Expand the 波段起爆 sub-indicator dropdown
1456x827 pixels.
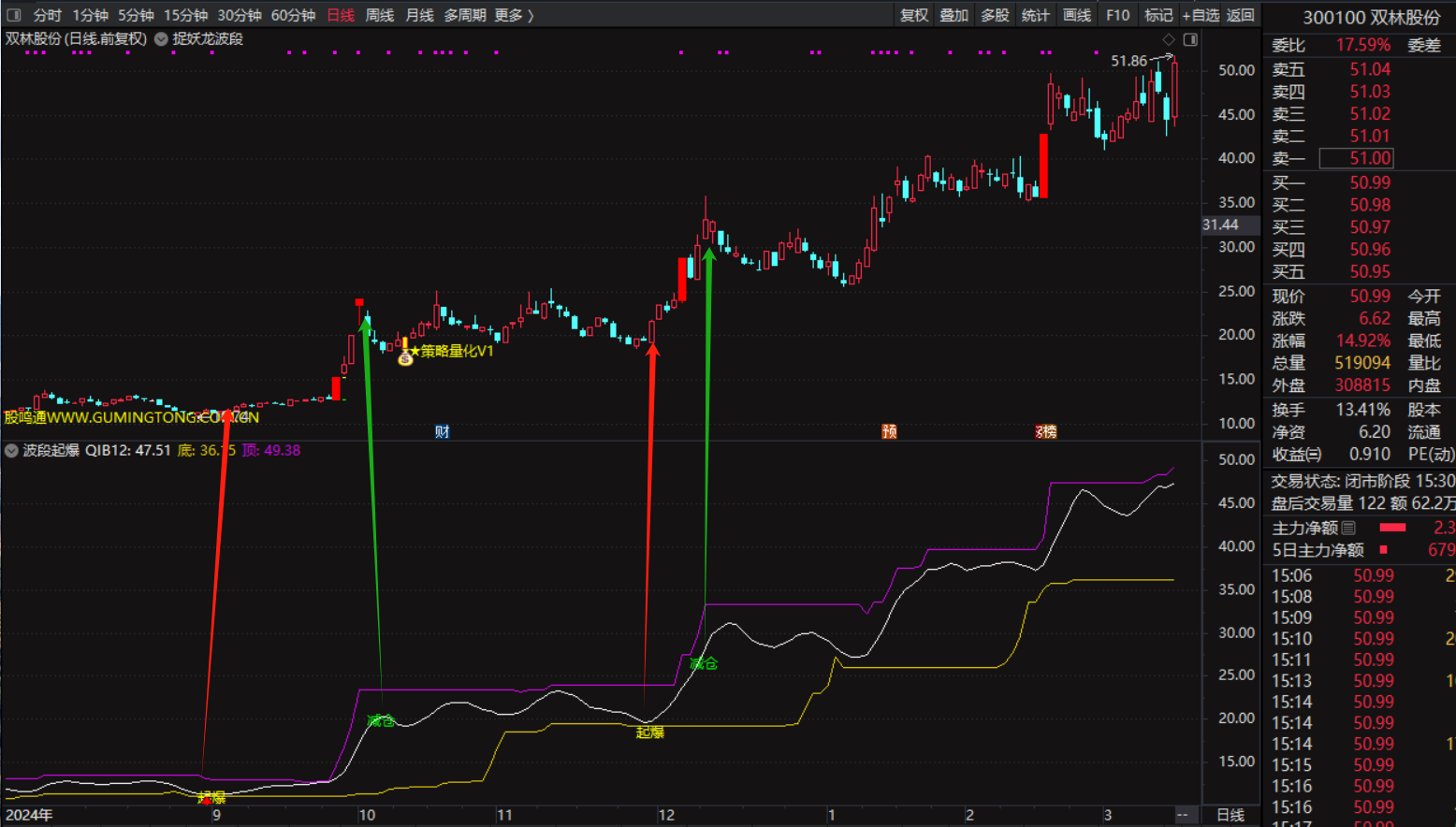click(11, 451)
